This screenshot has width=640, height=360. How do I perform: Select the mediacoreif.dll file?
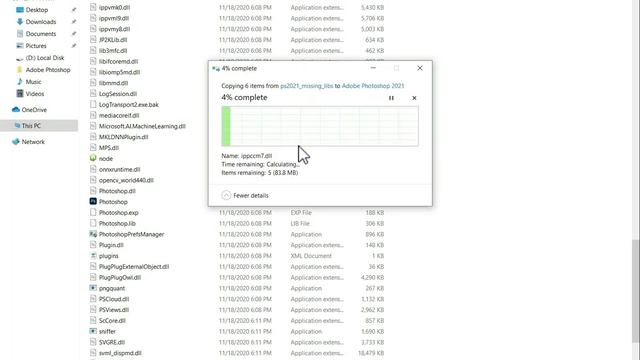pyautogui.click(x=119, y=116)
